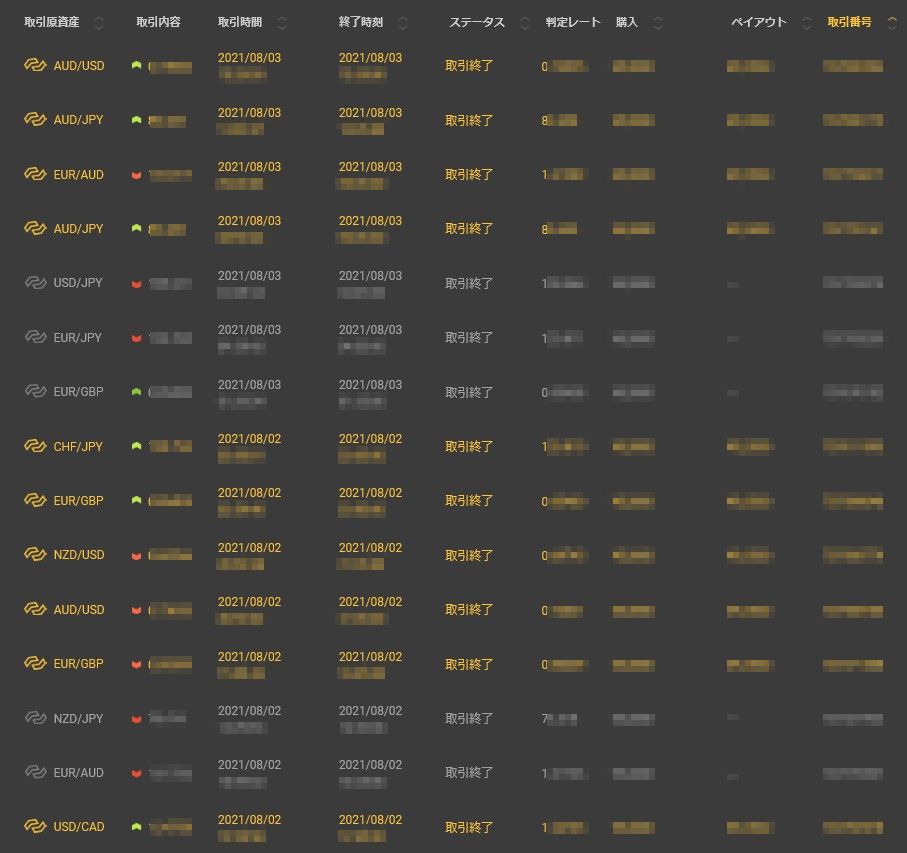Image resolution: width=907 pixels, height=853 pixels.
Task: Click the green up arrow in CHF/JPY row
Action: pyautogui.click(x=136, y=447)
